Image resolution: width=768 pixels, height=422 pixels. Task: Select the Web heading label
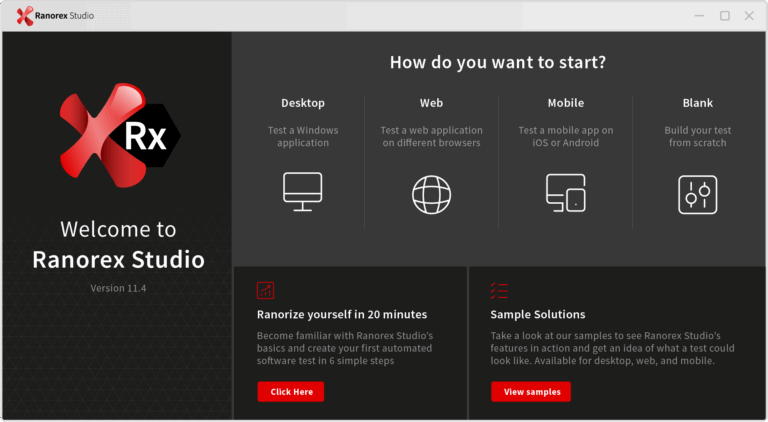click(x=431, y=103)
